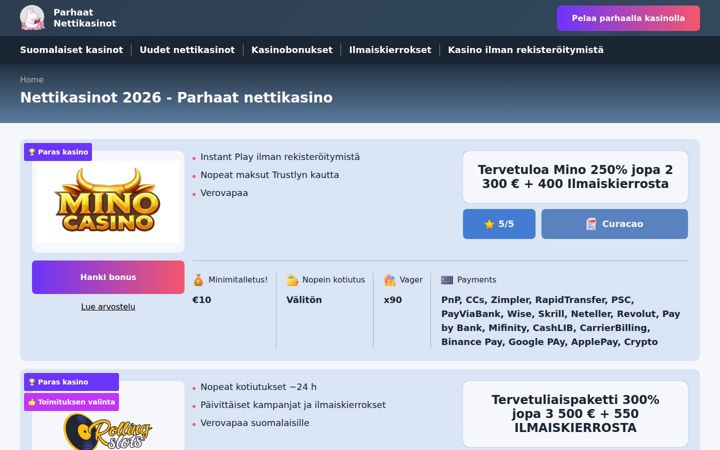Click the text Verovapaa suomalaisille

coord(254,423)
